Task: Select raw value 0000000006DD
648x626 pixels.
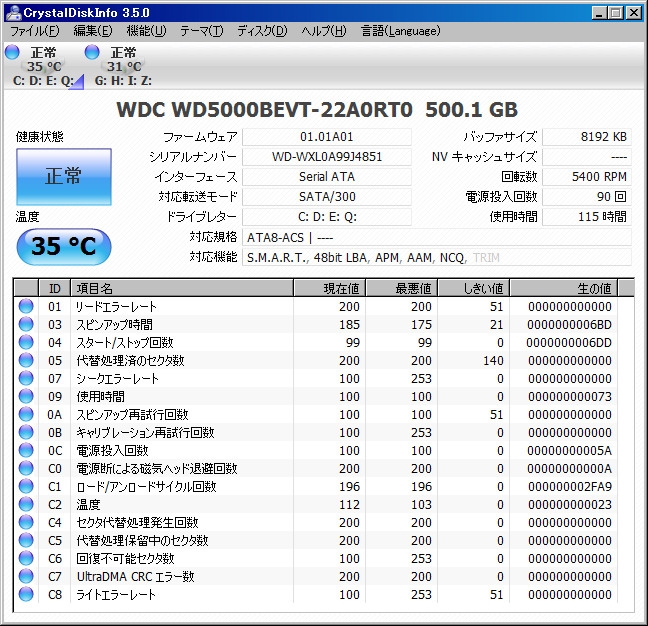Action: tap(569, 343)
